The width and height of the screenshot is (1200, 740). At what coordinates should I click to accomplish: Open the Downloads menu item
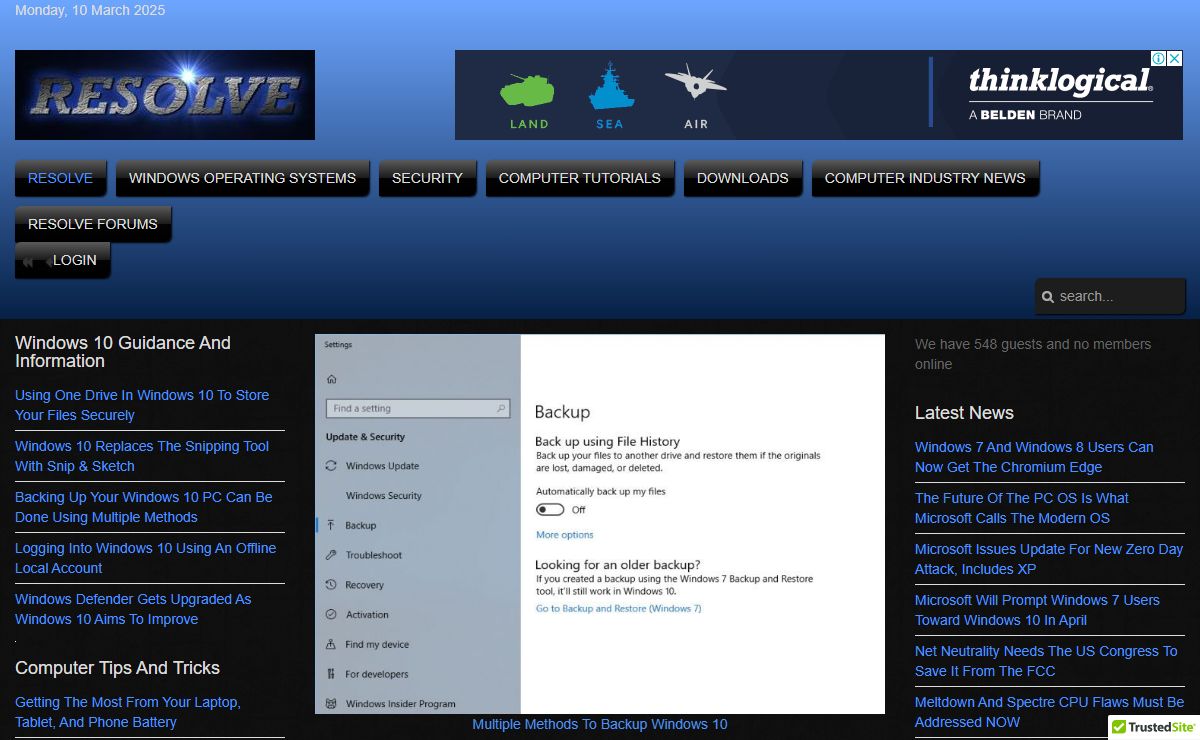742,178
